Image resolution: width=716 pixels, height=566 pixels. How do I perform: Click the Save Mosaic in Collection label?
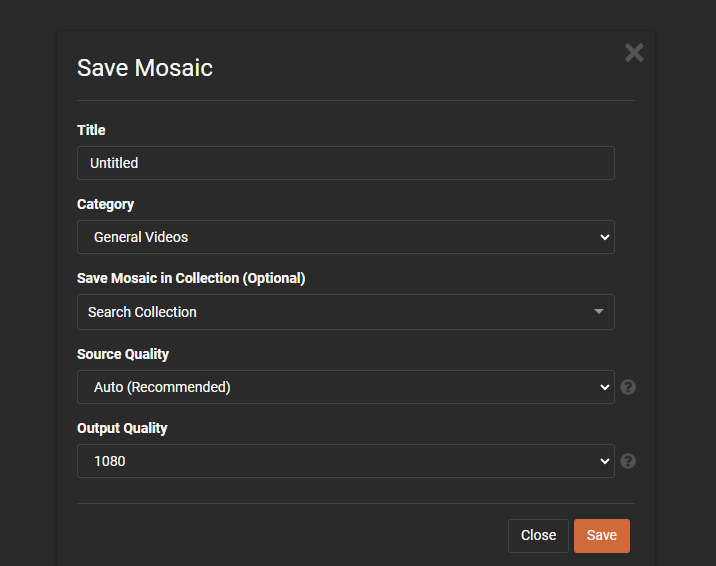pos(191,278)
